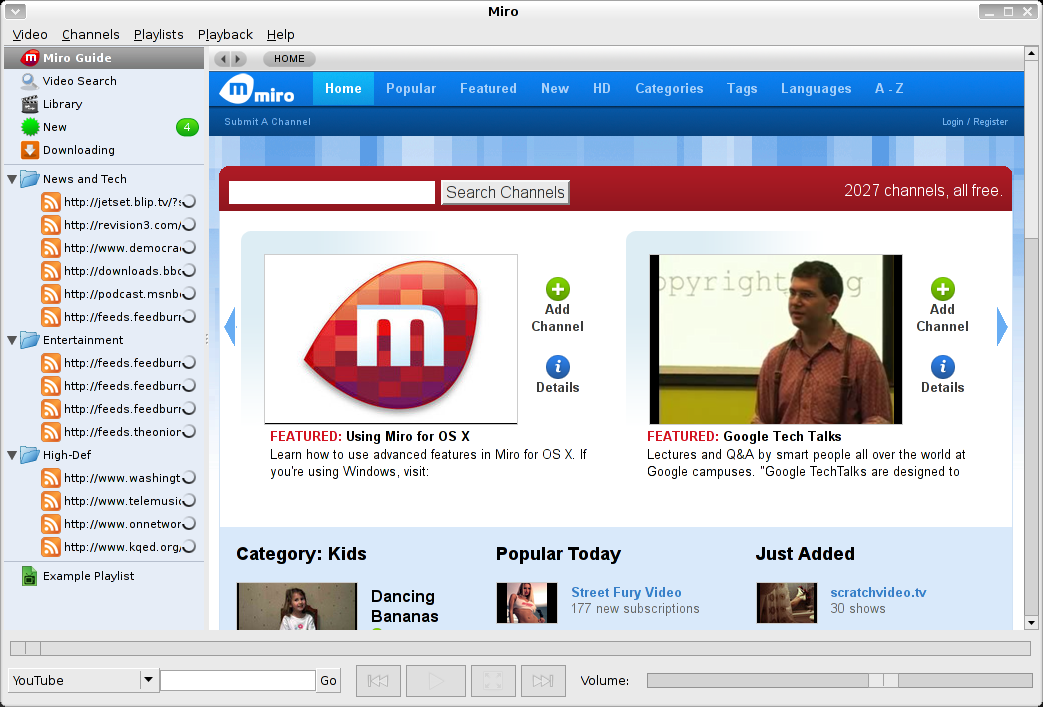Screen dimensions: 1043x707
Task: Switch to the Featured tab
Action: pos(488,88)
